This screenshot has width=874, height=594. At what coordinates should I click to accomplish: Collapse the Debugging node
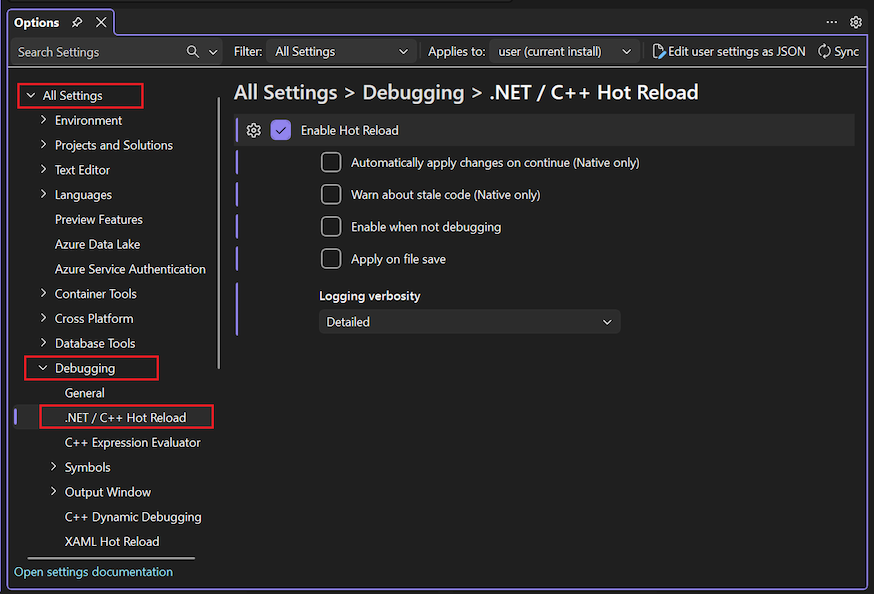coord(42,368)
